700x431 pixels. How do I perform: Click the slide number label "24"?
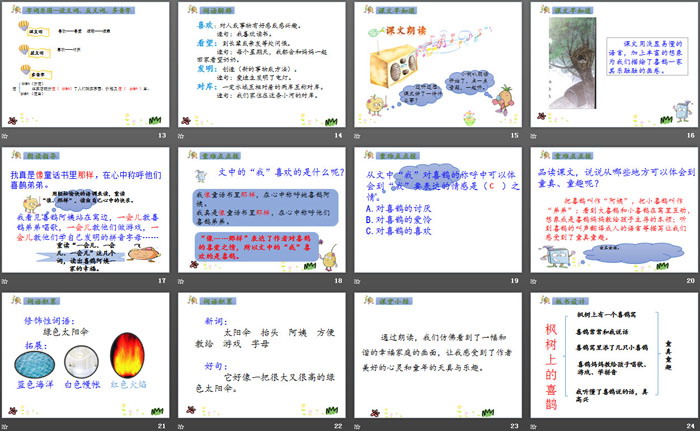click(691, 426)
